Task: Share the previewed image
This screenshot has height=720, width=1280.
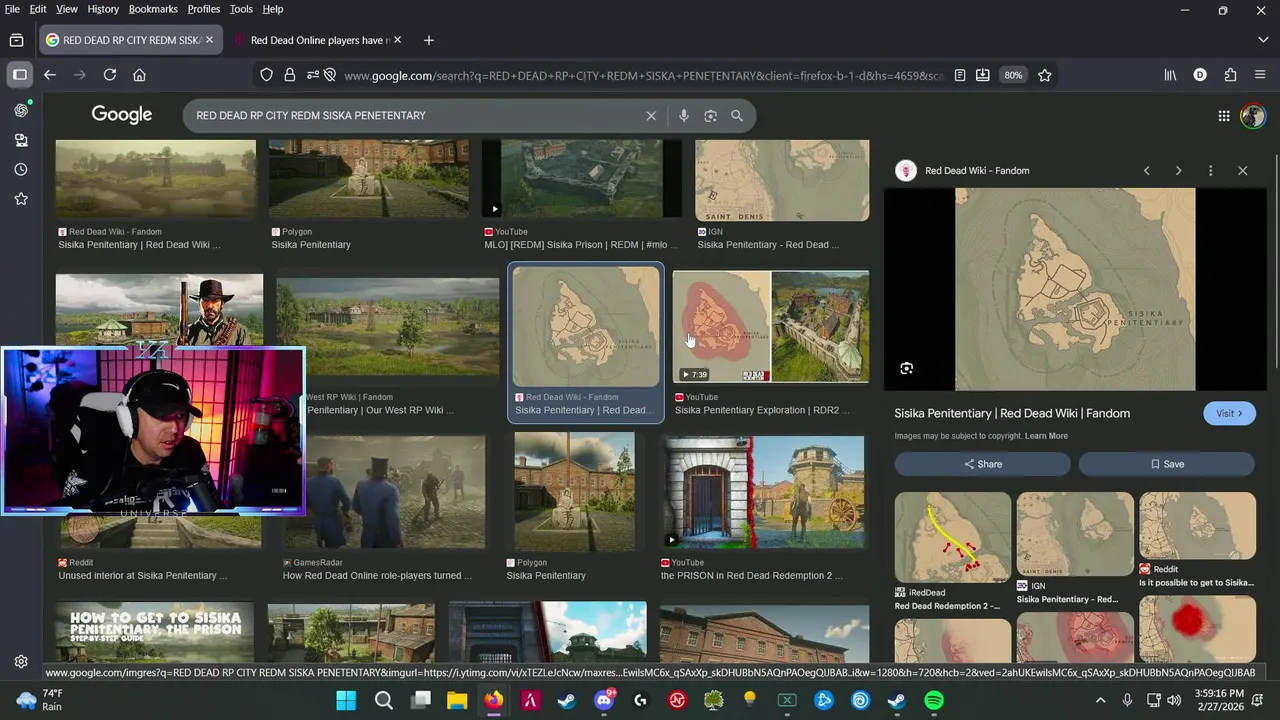Action: pos(982,464)
